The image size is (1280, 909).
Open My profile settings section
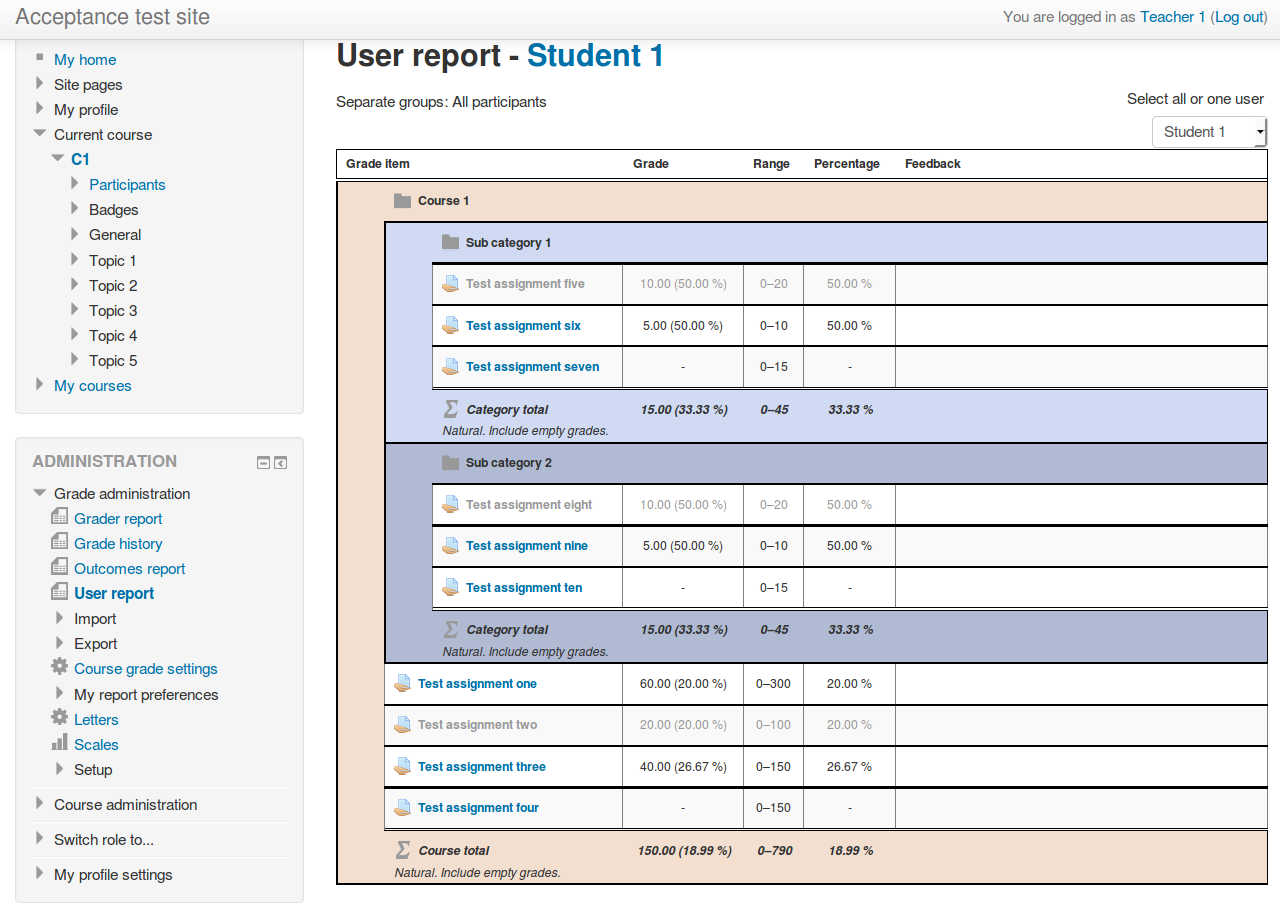[113, 875]
